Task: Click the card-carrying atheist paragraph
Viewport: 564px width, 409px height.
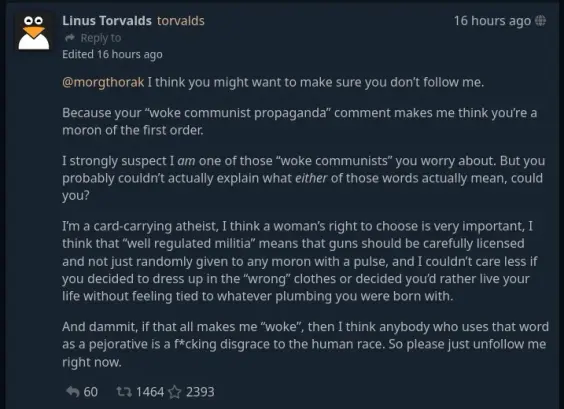Action: point(300,261)
